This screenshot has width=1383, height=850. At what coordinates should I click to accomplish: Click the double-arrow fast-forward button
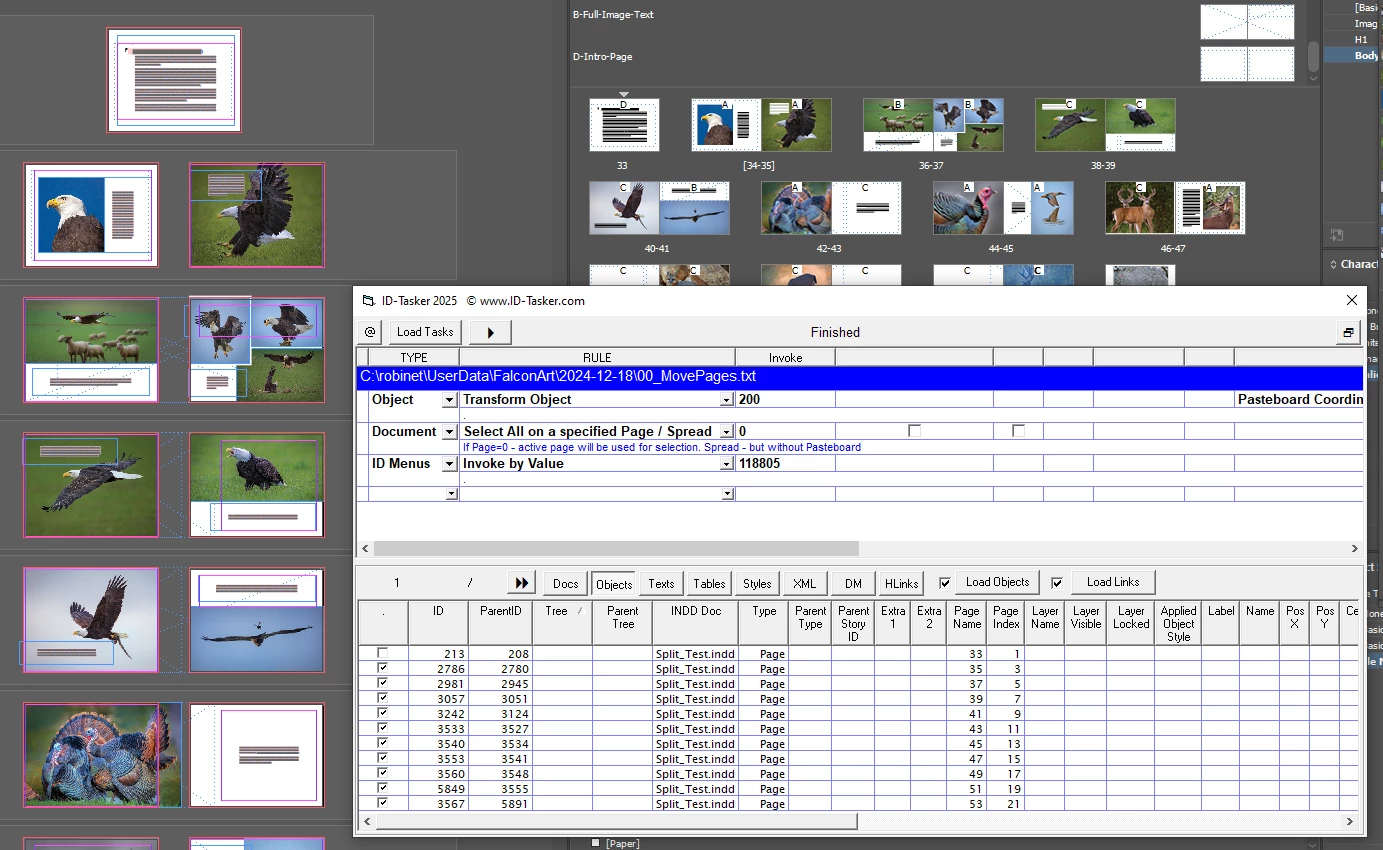point(522,583)
